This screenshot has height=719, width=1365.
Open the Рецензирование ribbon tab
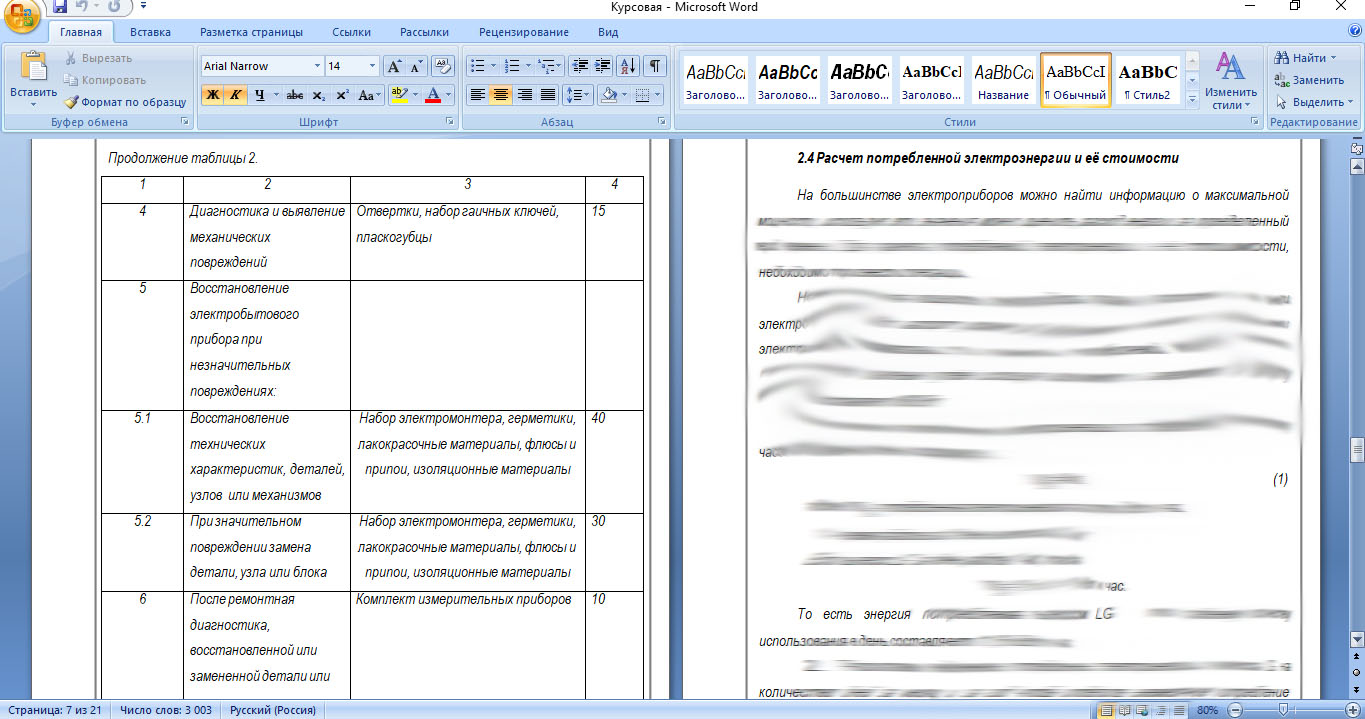point(523,32)
